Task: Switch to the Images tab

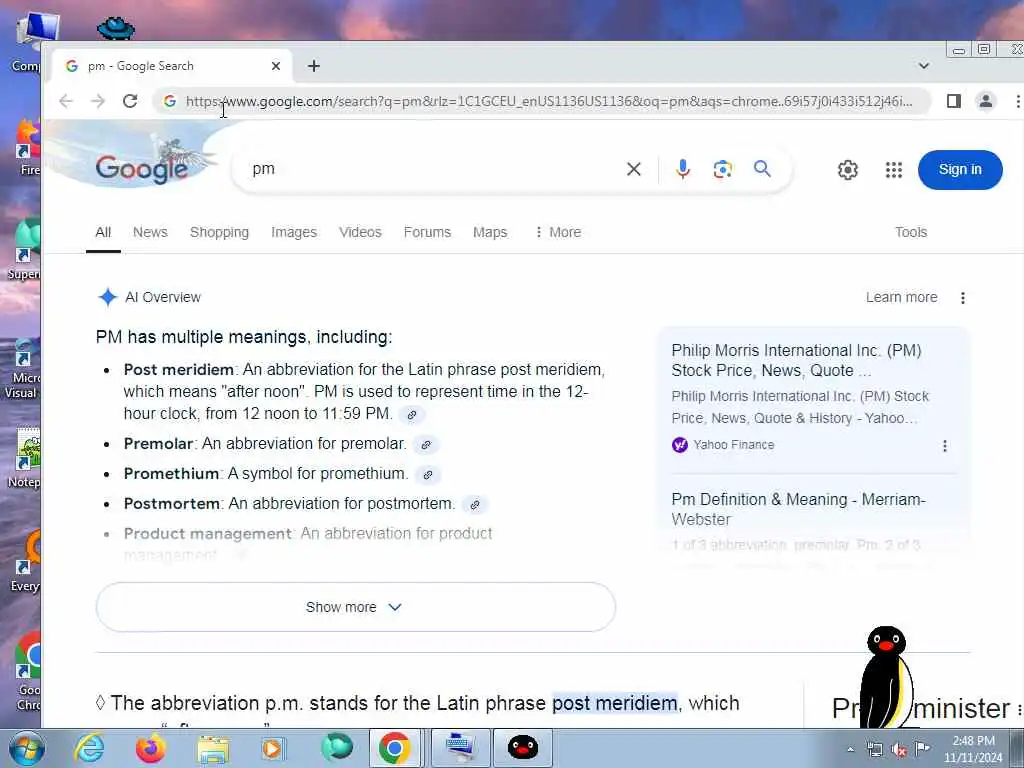Action: tap(294, 232)
